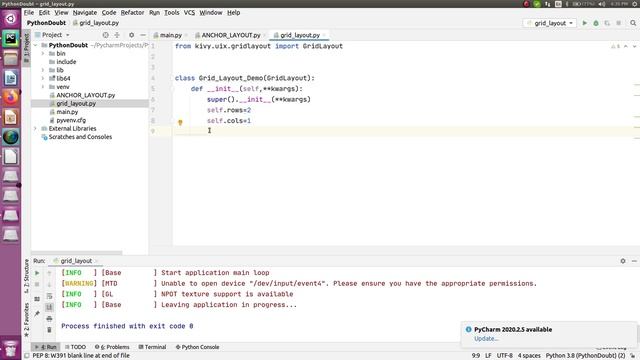640x360 pixels.
Task: Toggle the Structure side panel
Action: coord(26,276)
